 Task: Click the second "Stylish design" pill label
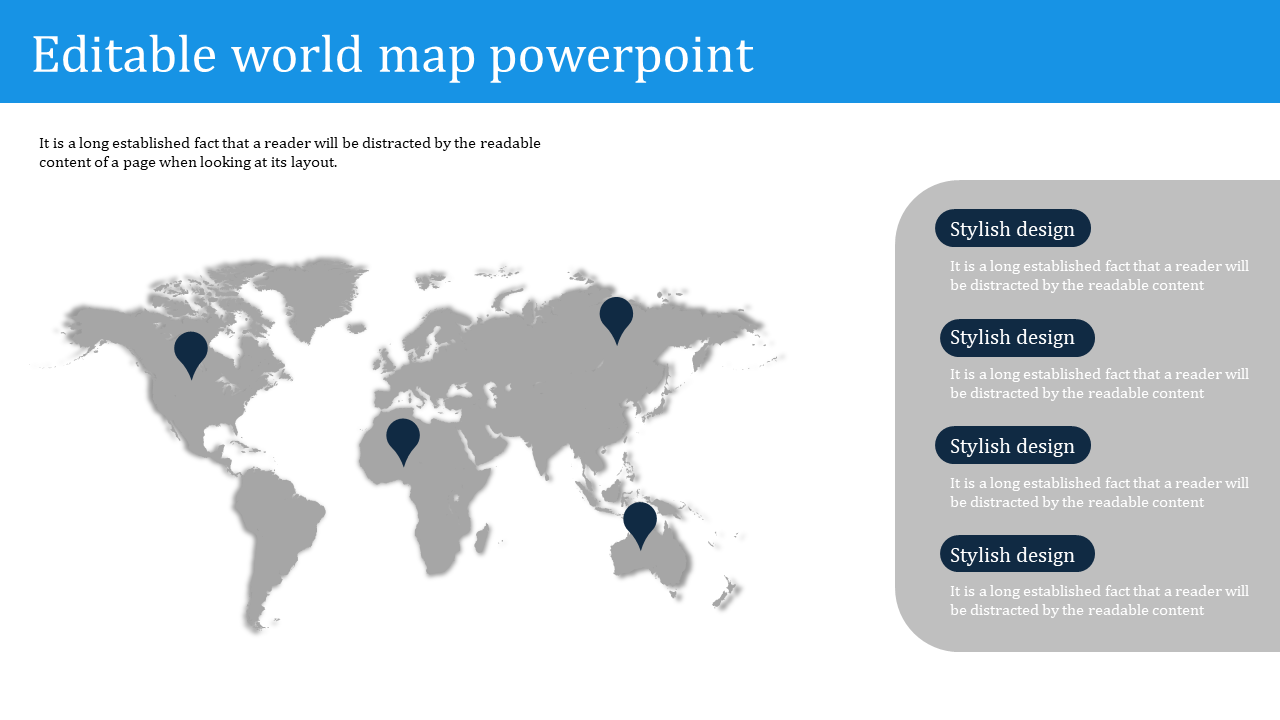pos(1017,338)
